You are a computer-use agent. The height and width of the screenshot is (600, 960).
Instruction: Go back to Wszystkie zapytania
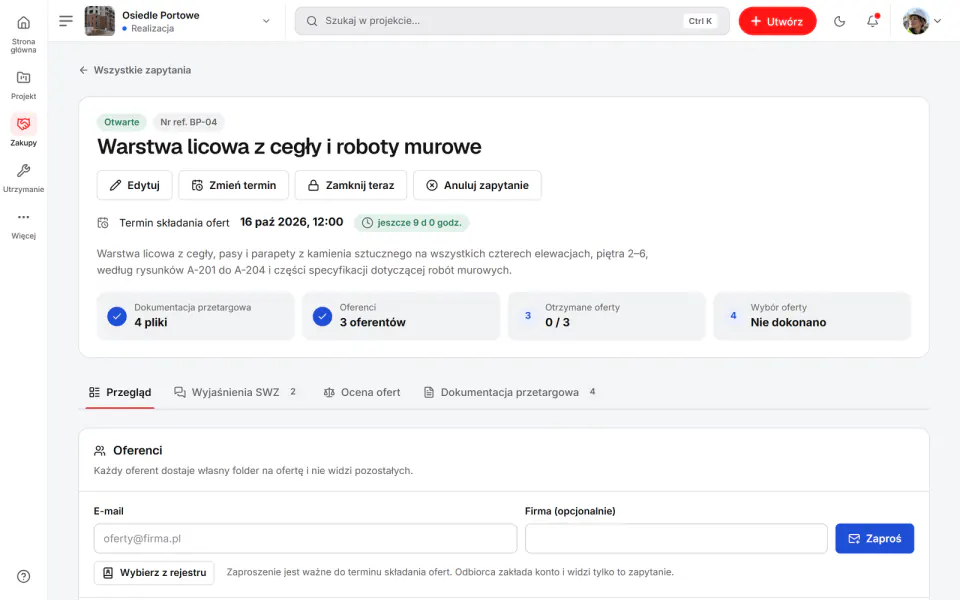click(135, 70)
